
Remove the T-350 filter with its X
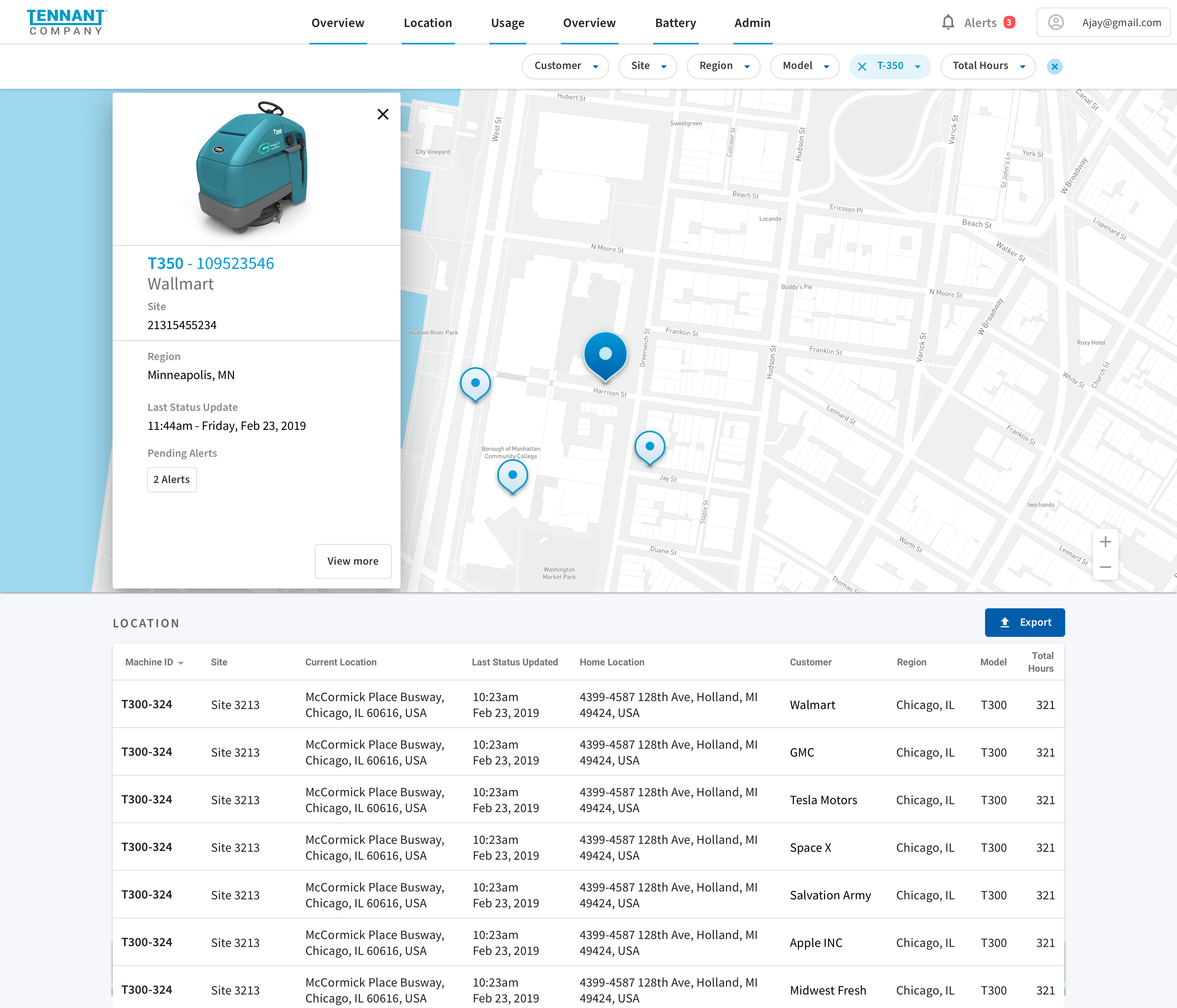point(862,66)
